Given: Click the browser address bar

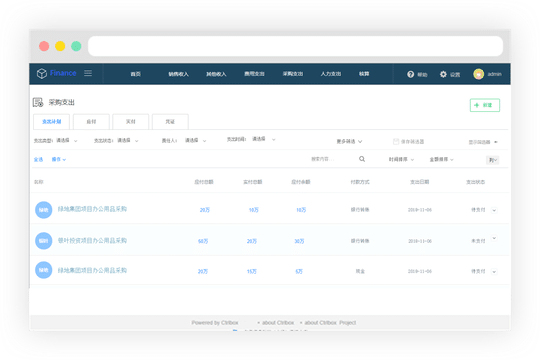Looking at the screenshot, I should (295, 46).
